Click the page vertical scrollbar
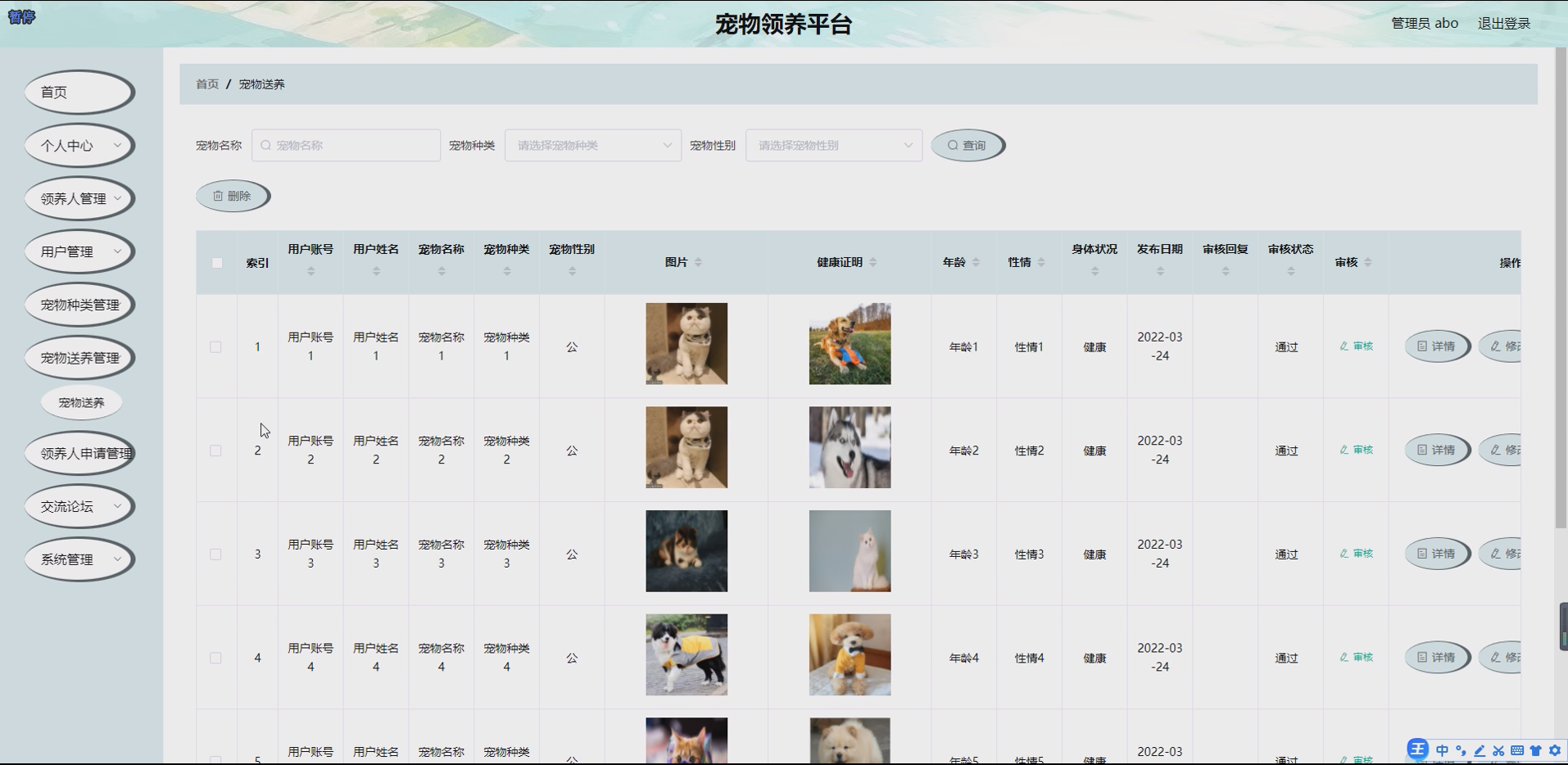Screen dimensions: 1568x765 [x=1561, y=288]
